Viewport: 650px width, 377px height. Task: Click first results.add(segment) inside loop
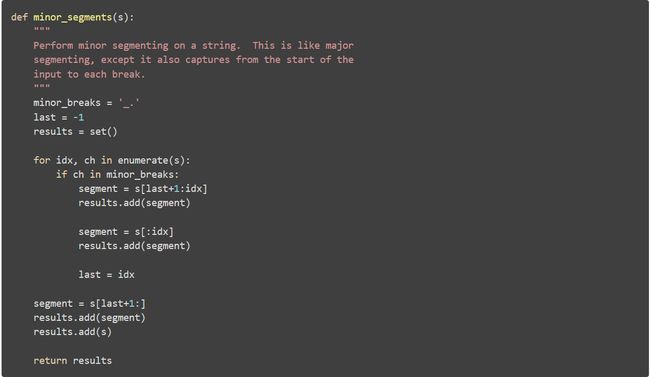(134, 203)
